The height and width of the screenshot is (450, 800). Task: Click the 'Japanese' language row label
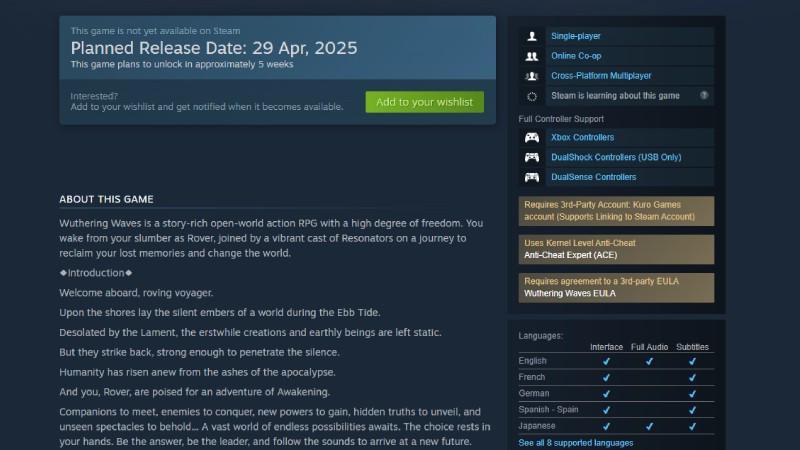click(x=537, y=426)
